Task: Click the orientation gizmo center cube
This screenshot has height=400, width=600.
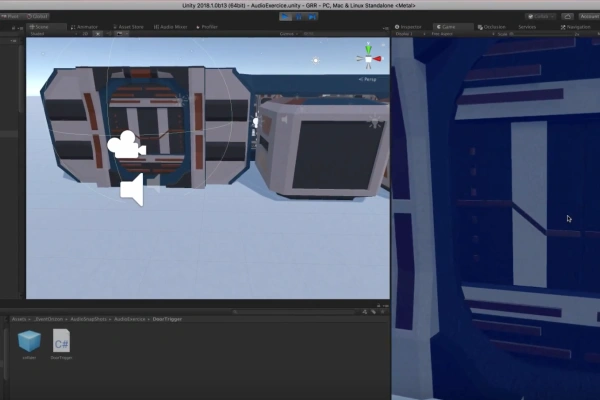Action: click(368, 59)
